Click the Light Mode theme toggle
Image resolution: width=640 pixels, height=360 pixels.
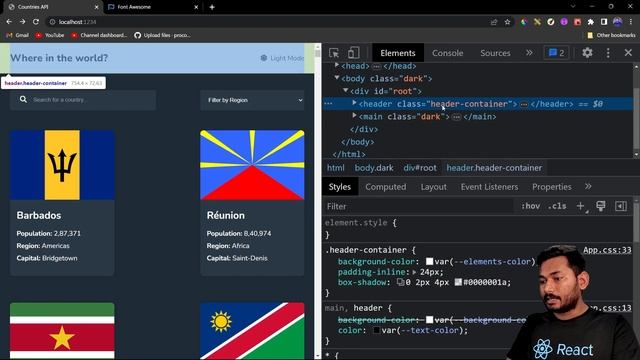coord(282,58)
